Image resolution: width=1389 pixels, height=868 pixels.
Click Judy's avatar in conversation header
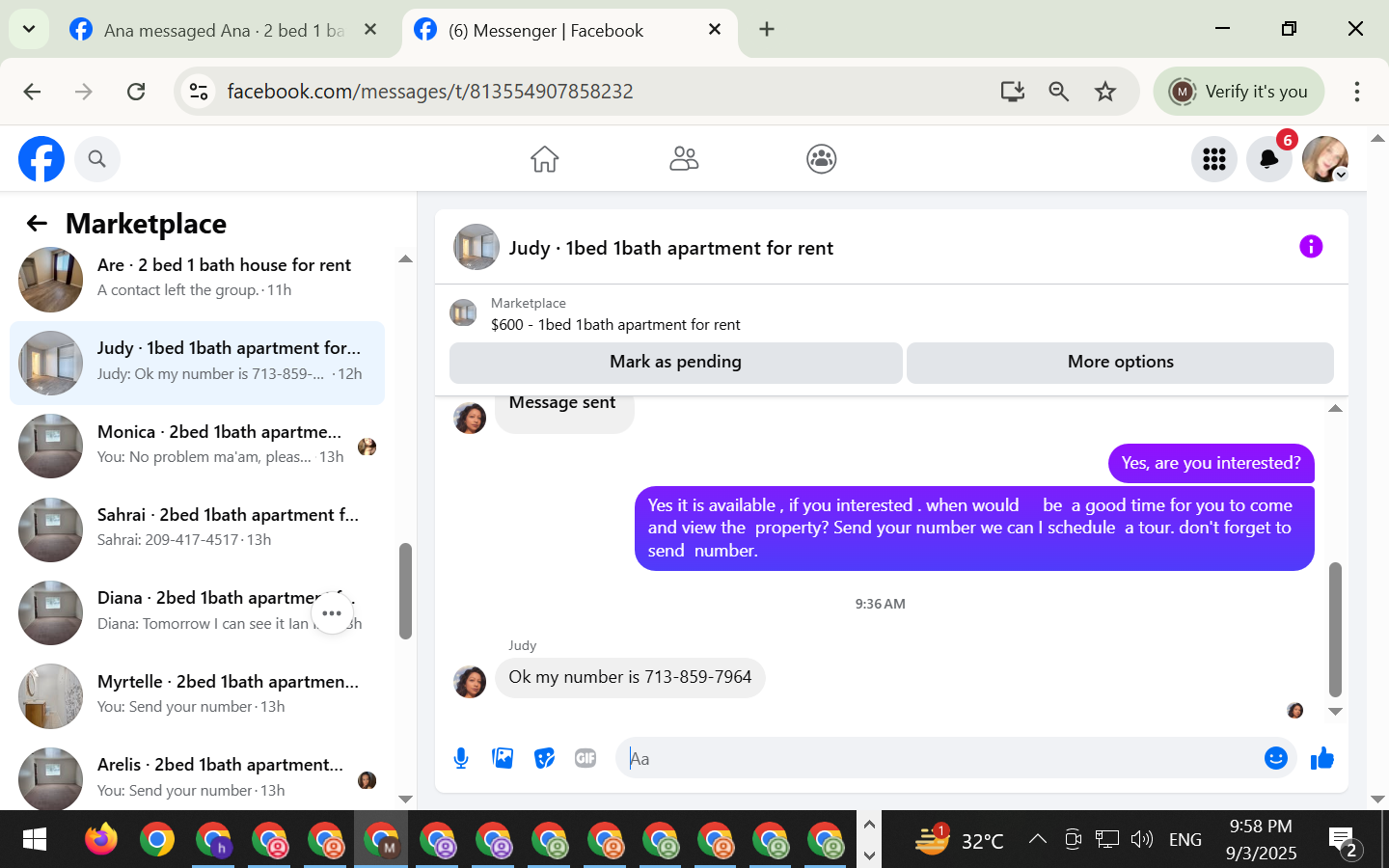point(477,247)
